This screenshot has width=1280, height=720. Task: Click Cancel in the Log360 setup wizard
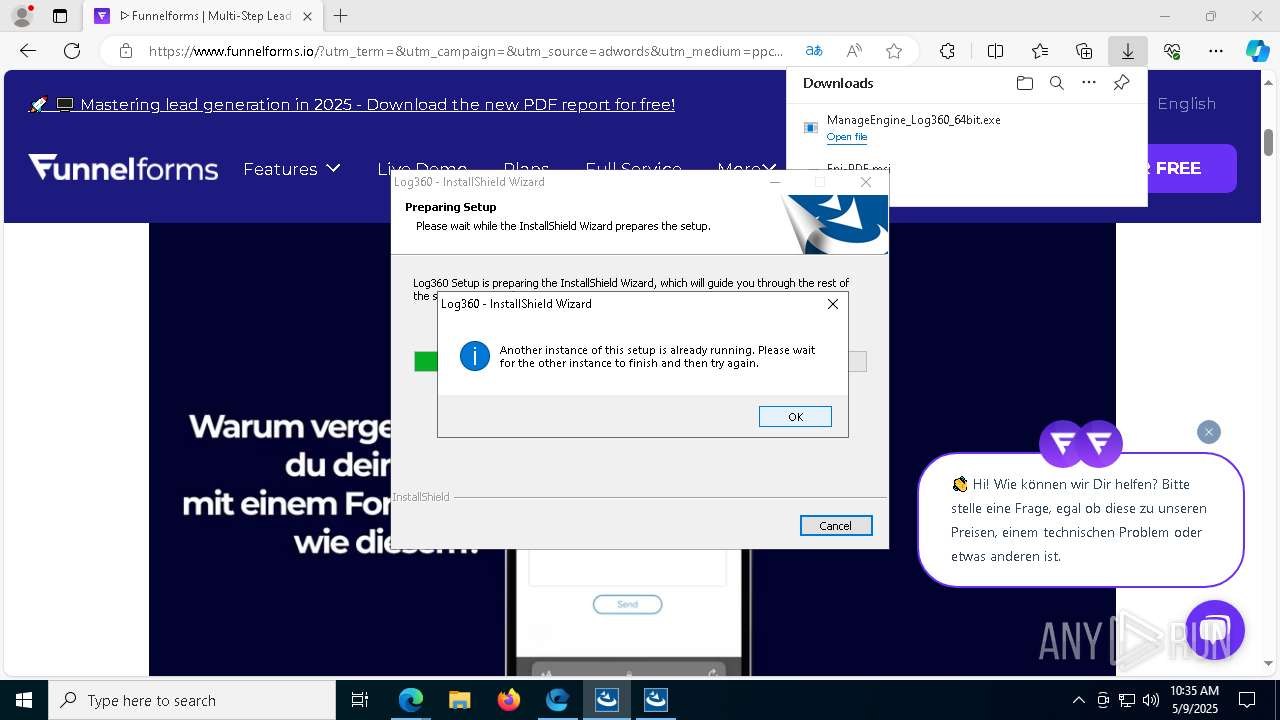836,526
